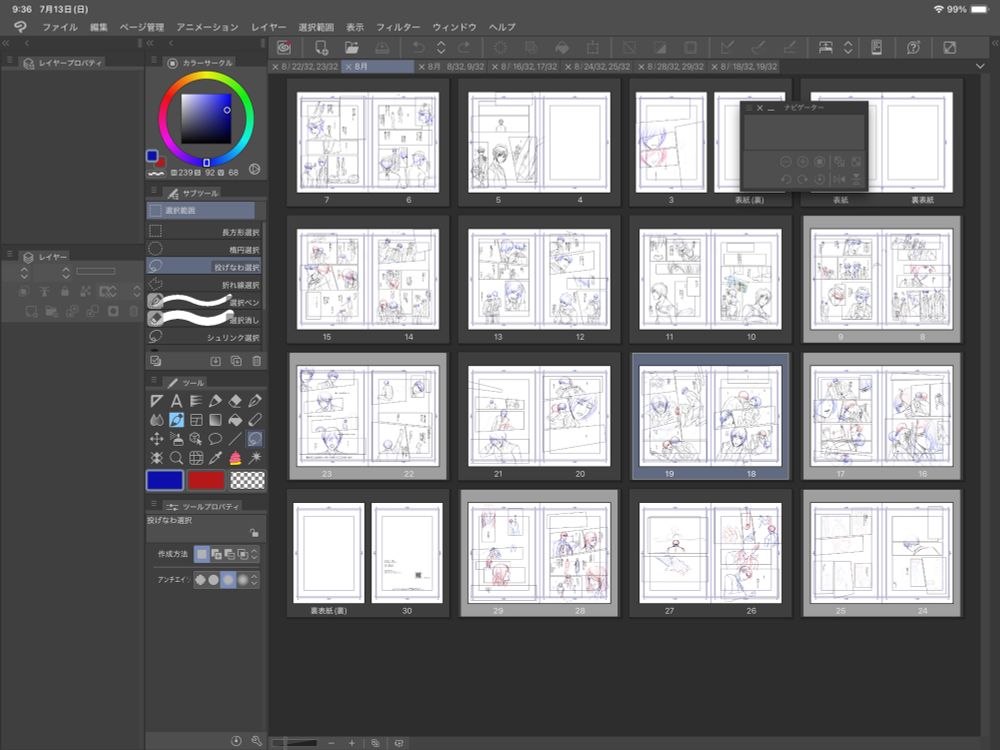Open the anti-aliasing stepper arrows
The image size is (1000, 750).
tap(254, 580)
